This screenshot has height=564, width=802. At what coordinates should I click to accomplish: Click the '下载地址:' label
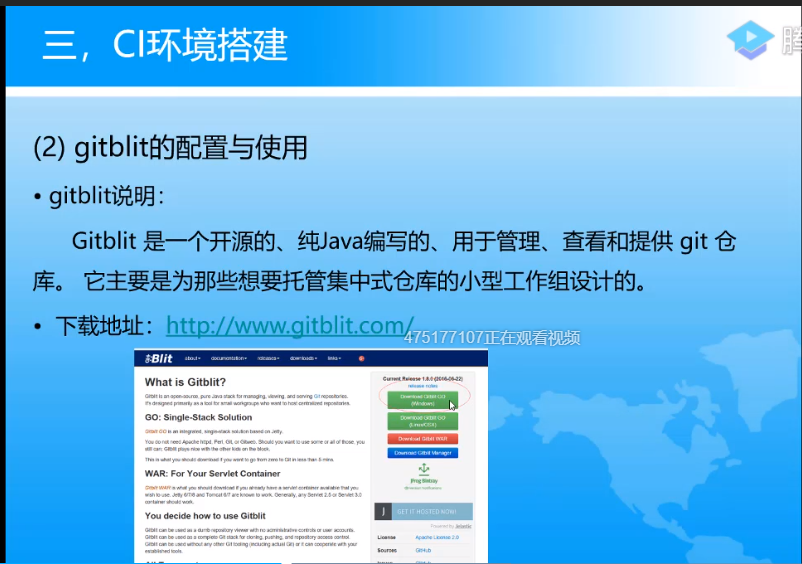click(x=104, y=326)
